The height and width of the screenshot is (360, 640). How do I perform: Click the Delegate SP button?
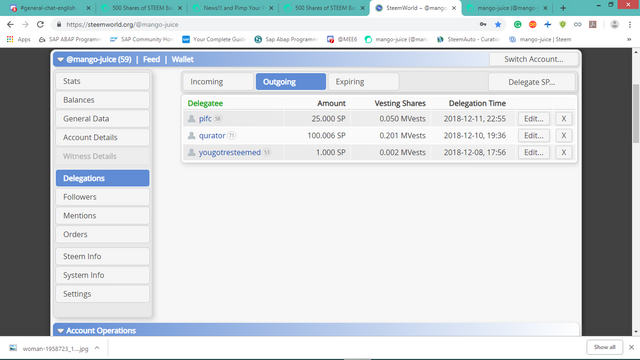(531, 82)
